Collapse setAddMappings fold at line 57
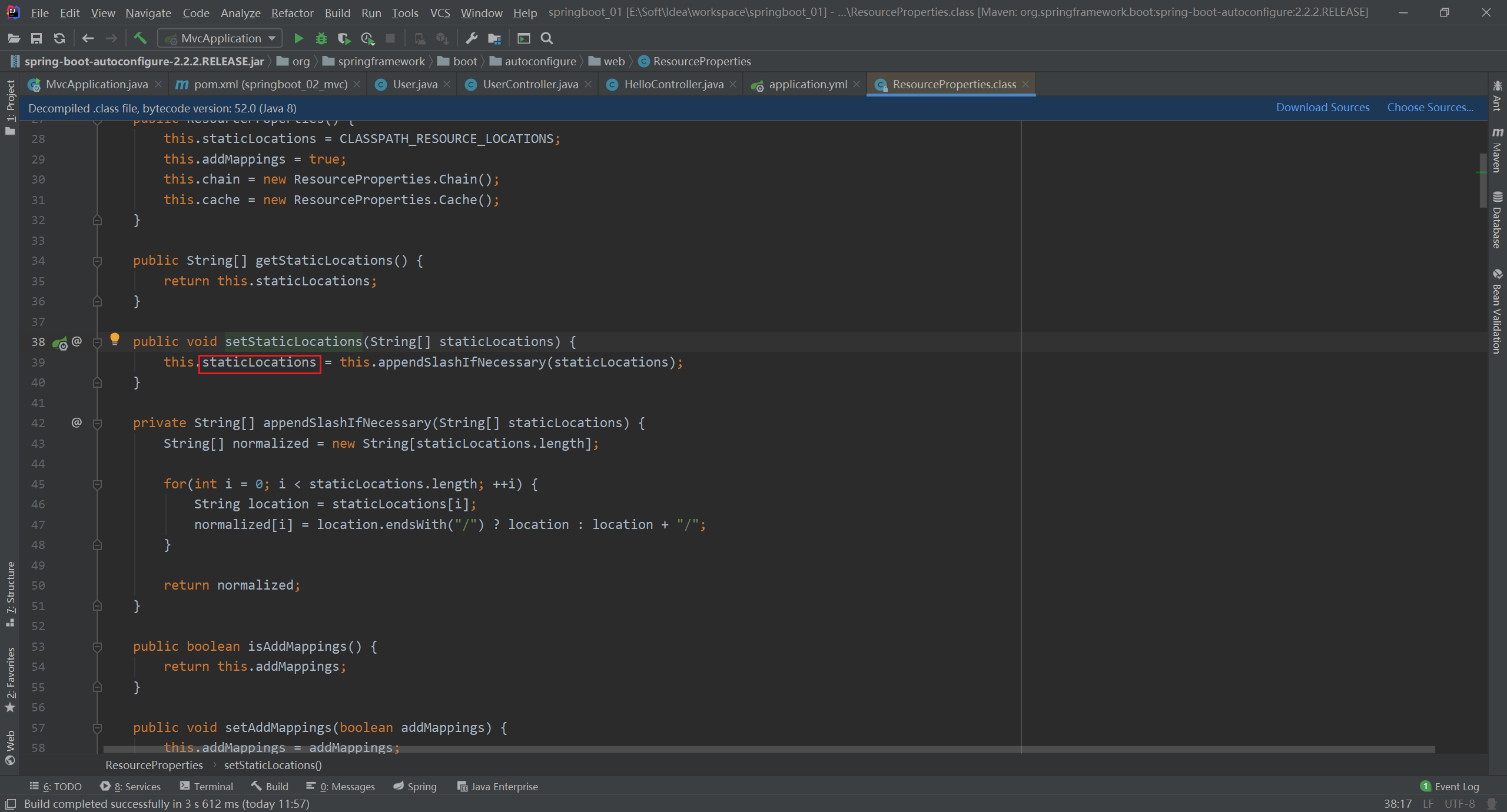 tap(98, 728)
